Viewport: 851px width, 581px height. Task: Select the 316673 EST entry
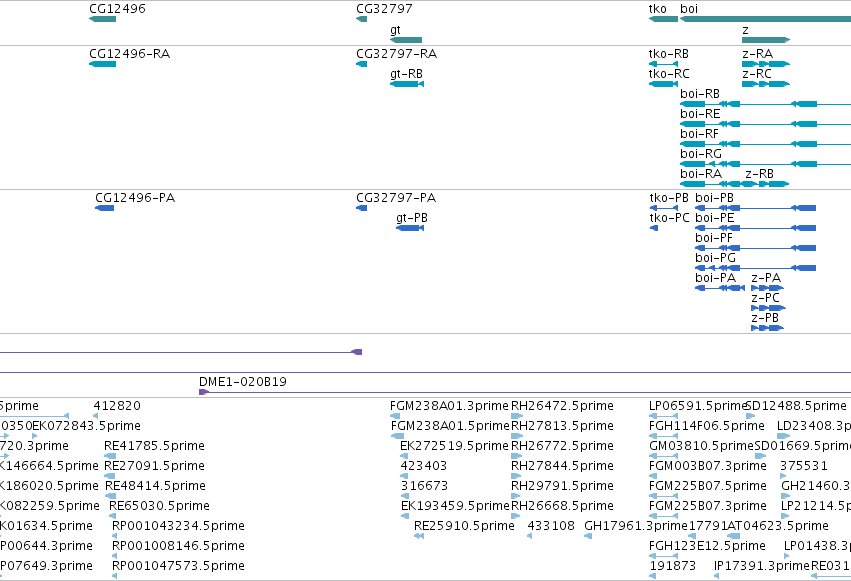point(404,496)
